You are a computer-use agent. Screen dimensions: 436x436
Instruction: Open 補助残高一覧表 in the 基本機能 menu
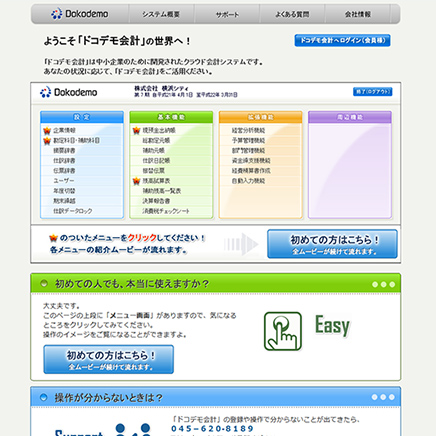pos(162,191)
